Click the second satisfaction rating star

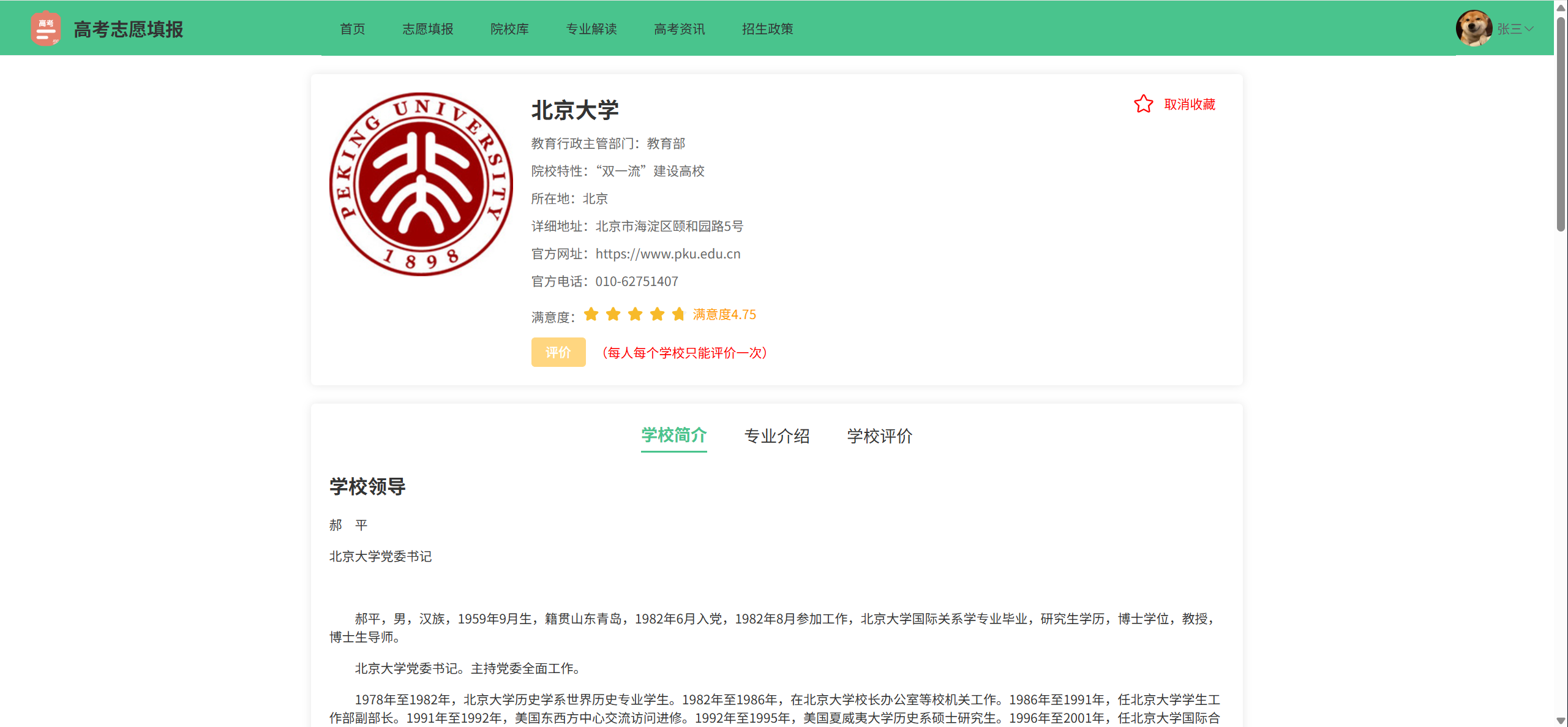point(613,314)
